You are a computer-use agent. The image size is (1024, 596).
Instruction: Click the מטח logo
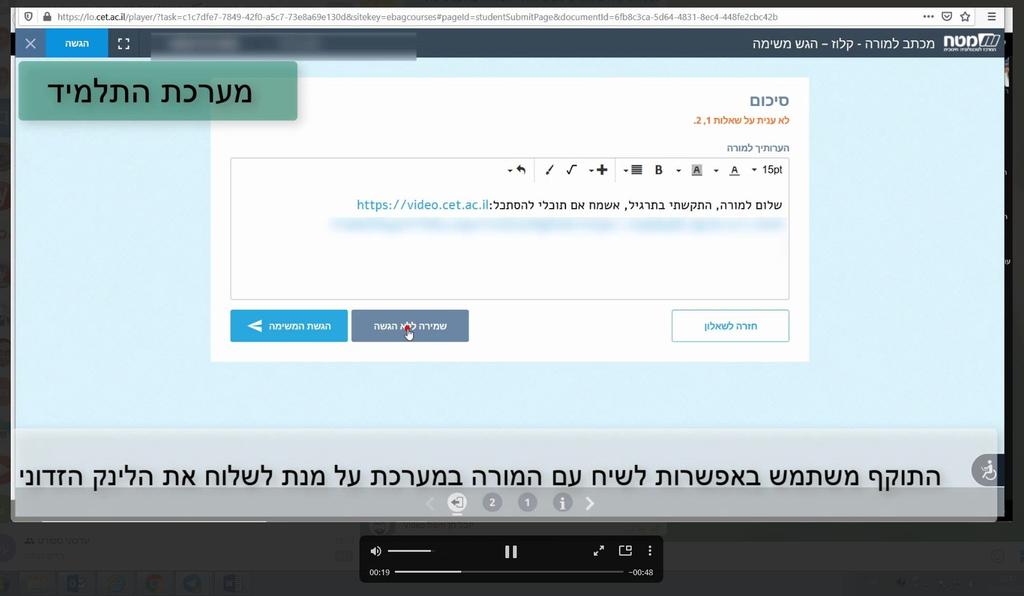[x=971, y=42]
